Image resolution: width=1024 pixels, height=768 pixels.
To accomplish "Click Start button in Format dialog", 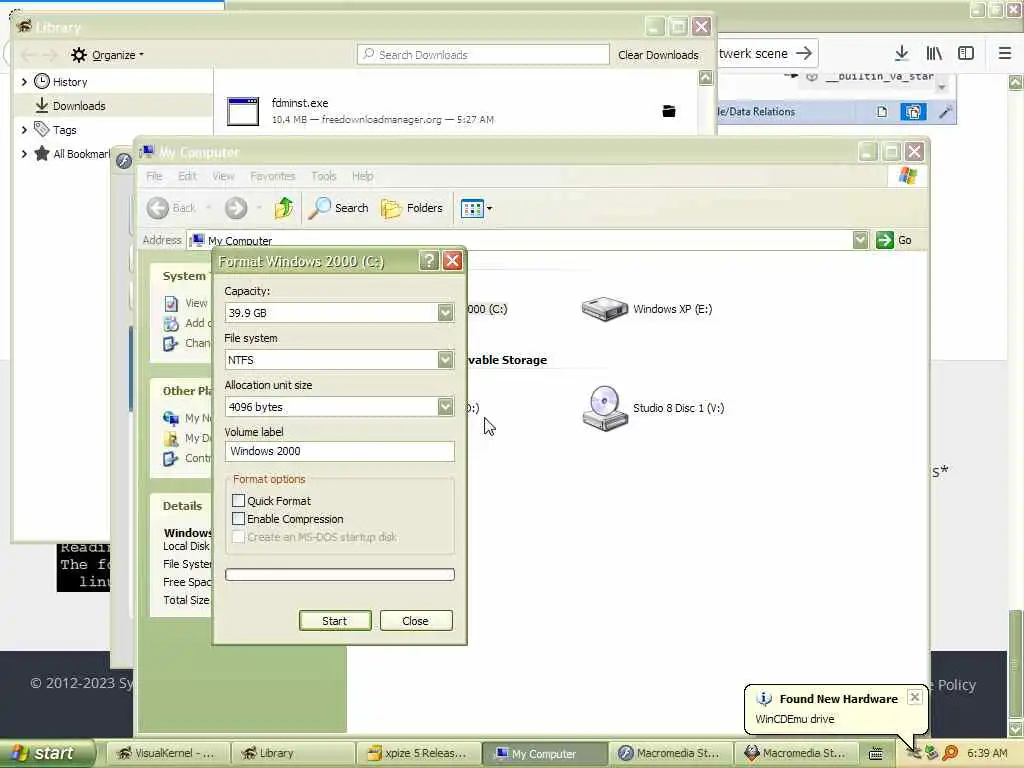I will (x=335, y=620).
